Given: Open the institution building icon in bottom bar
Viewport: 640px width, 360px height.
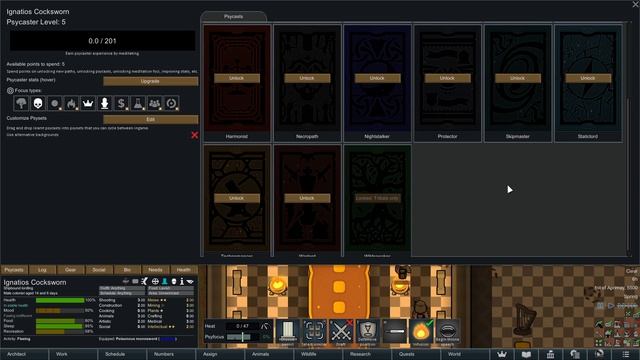Looking at the screenshot, I should coord(551,354).
